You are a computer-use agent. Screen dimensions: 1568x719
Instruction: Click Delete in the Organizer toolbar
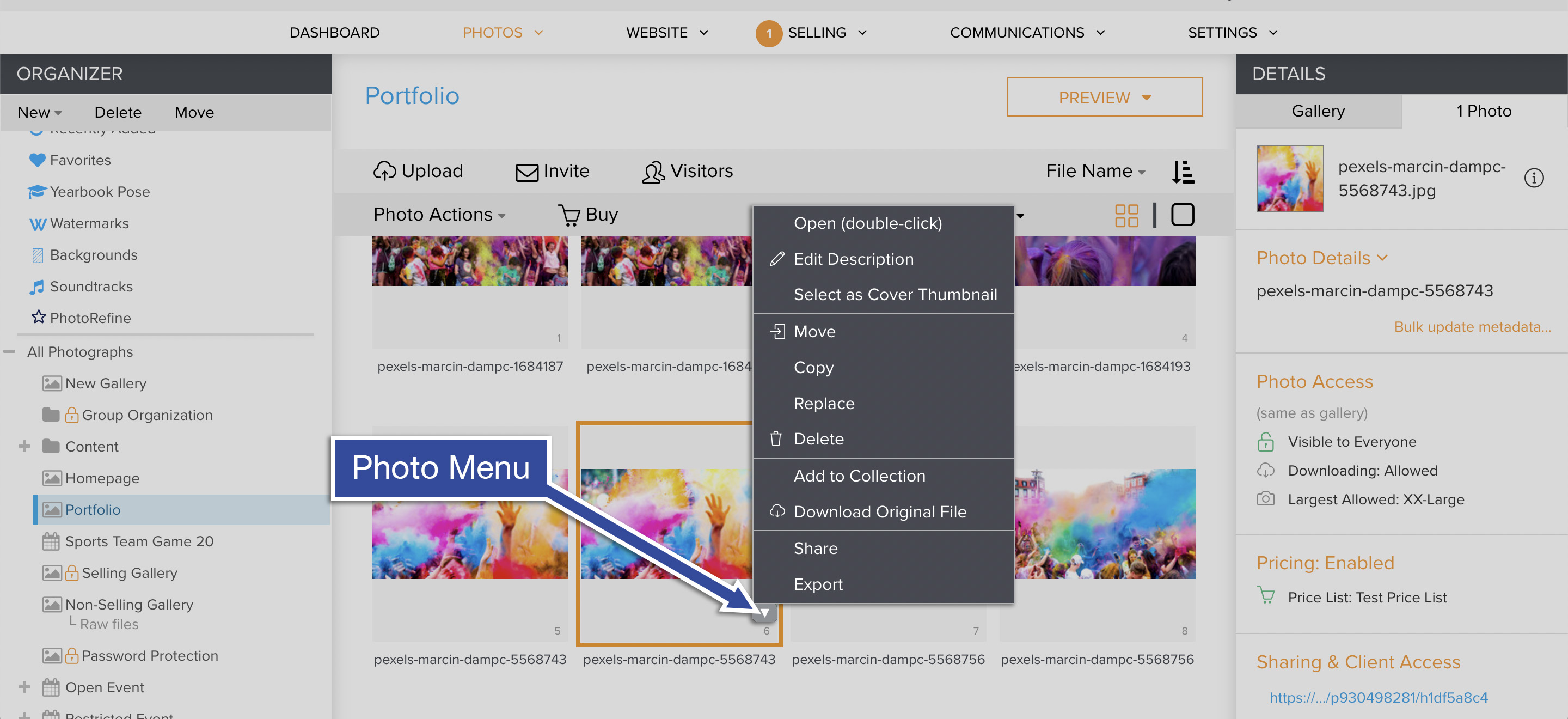pyautogui.click(x=118, y=113)
